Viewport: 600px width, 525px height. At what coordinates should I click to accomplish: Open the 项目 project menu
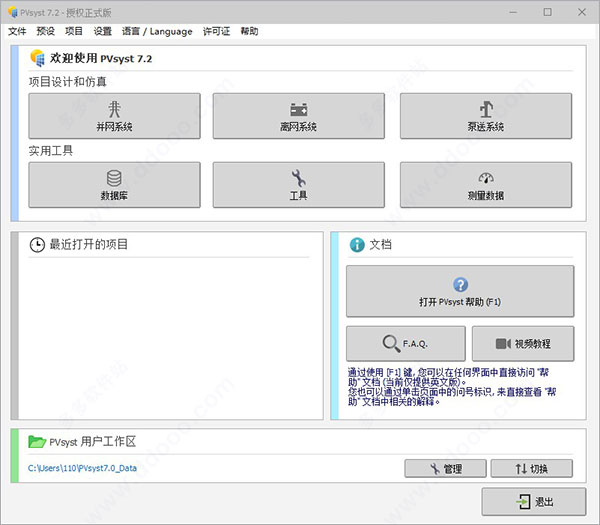[x=74, y=31]
